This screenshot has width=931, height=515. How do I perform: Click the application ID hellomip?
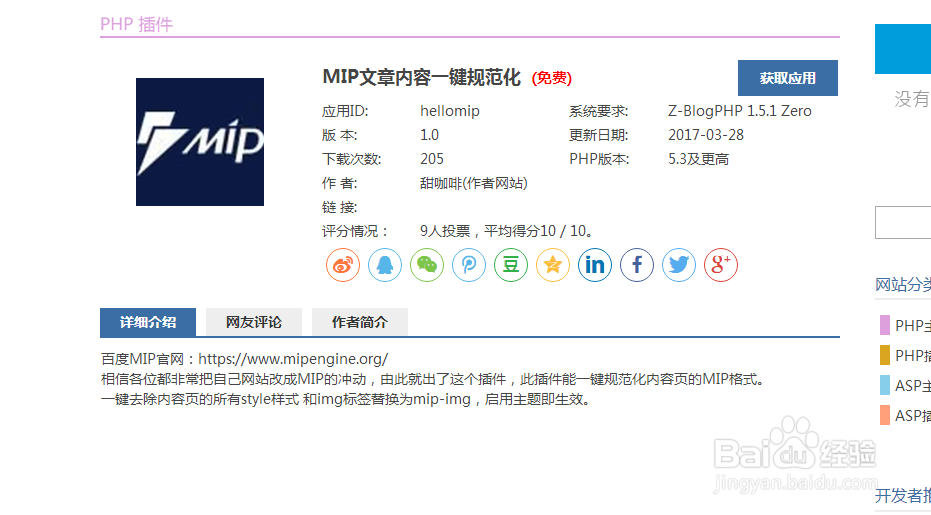[x=450, y=111]
